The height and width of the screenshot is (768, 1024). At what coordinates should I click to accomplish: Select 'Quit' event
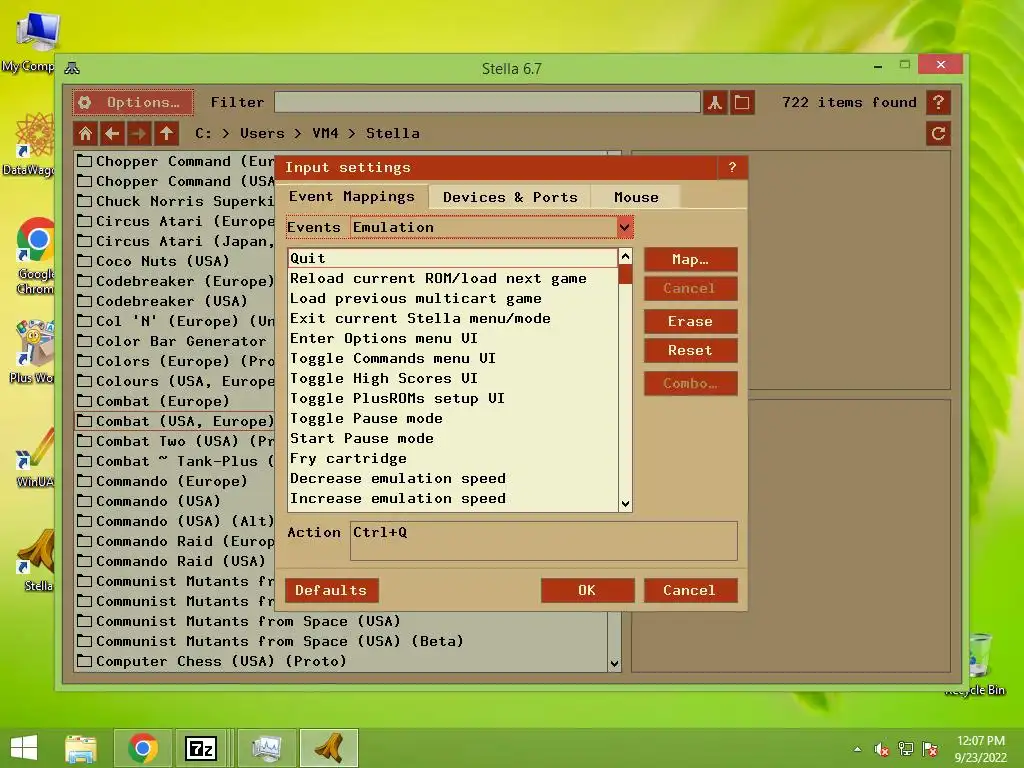tap(453, 258)
